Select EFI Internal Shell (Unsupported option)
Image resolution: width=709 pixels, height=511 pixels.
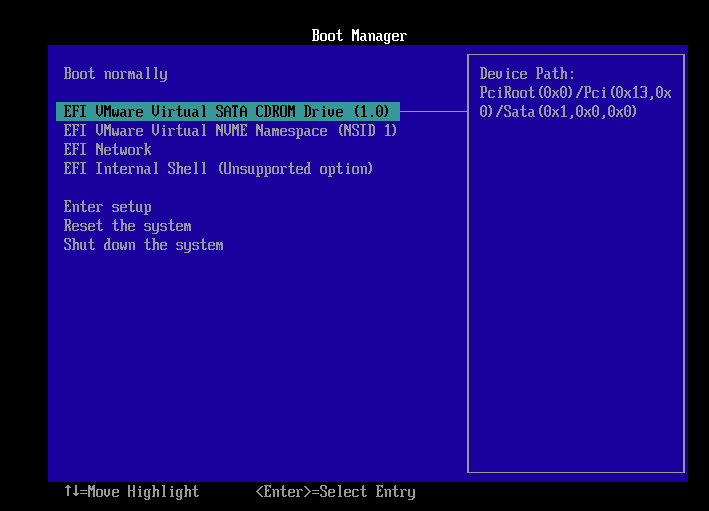(218, 169)
